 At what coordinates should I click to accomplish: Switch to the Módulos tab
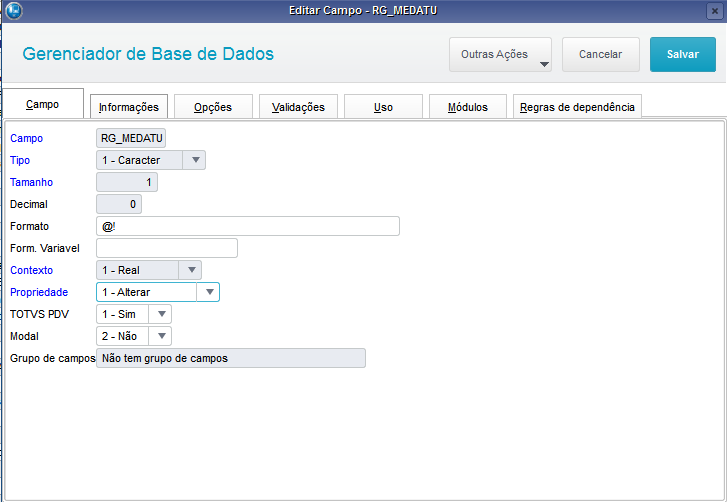(x=468, y=107)
